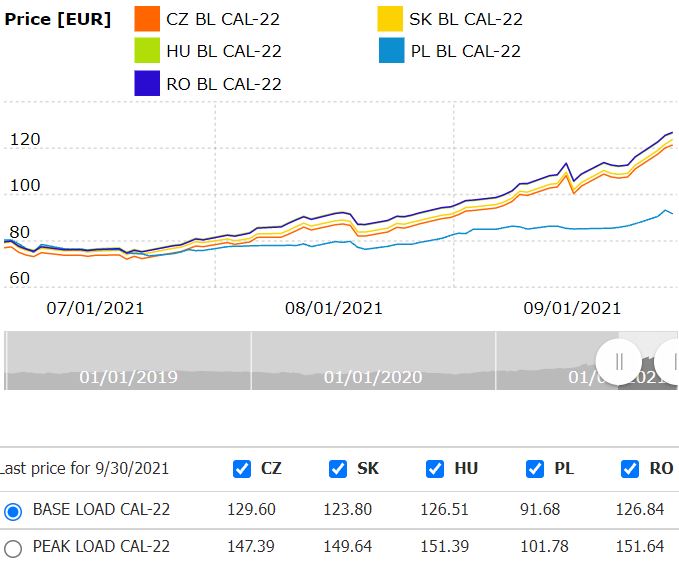
Task: Toggle the RO checkbox
Action: pos(630,469)
